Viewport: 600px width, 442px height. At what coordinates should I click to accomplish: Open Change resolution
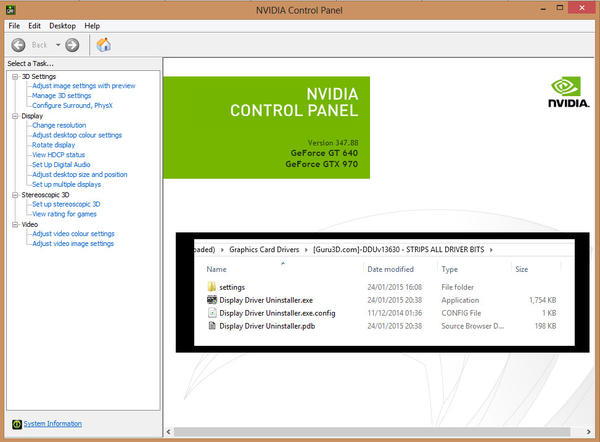[59, 125]
